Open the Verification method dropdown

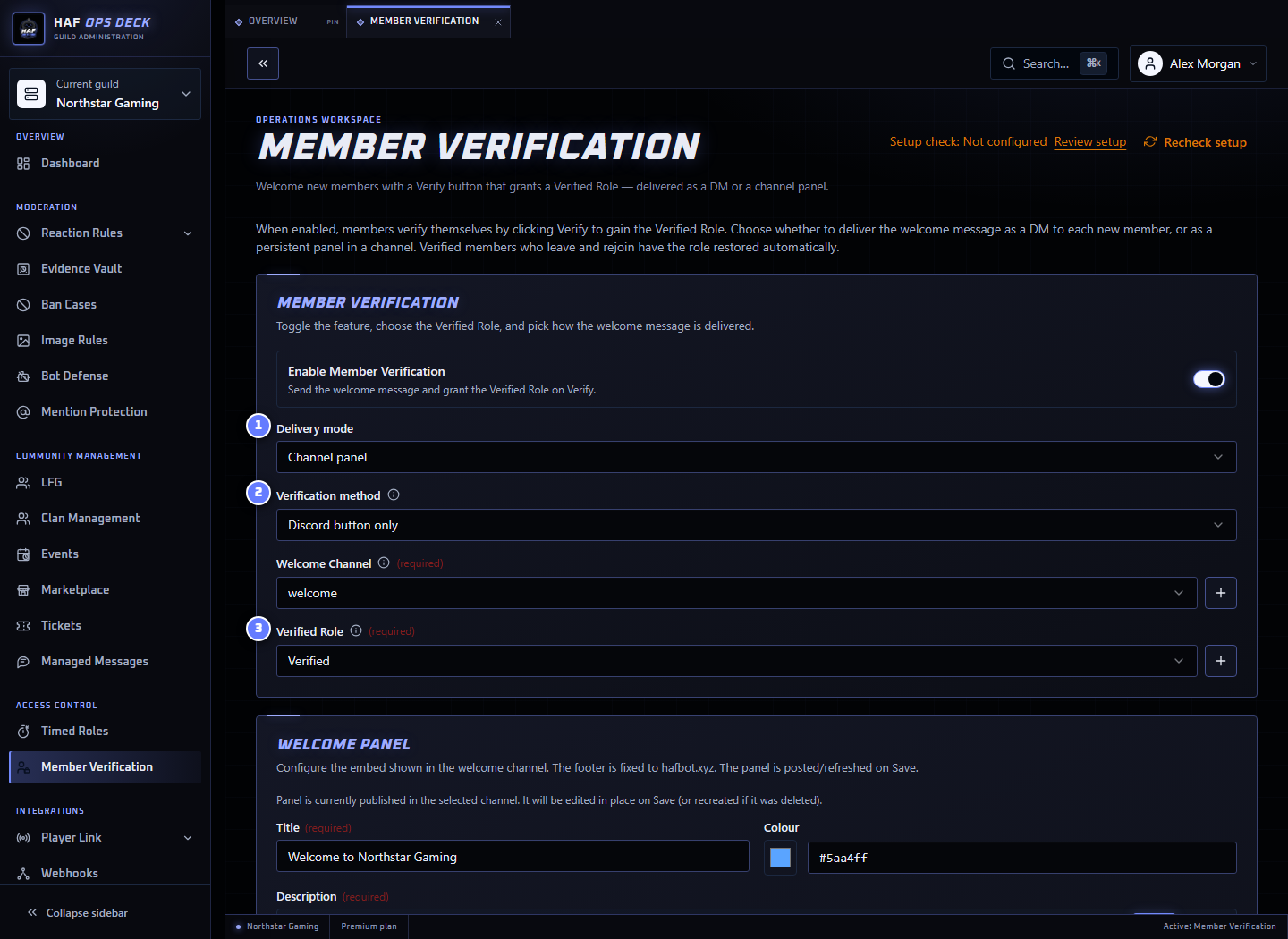(x=756, y=525)
